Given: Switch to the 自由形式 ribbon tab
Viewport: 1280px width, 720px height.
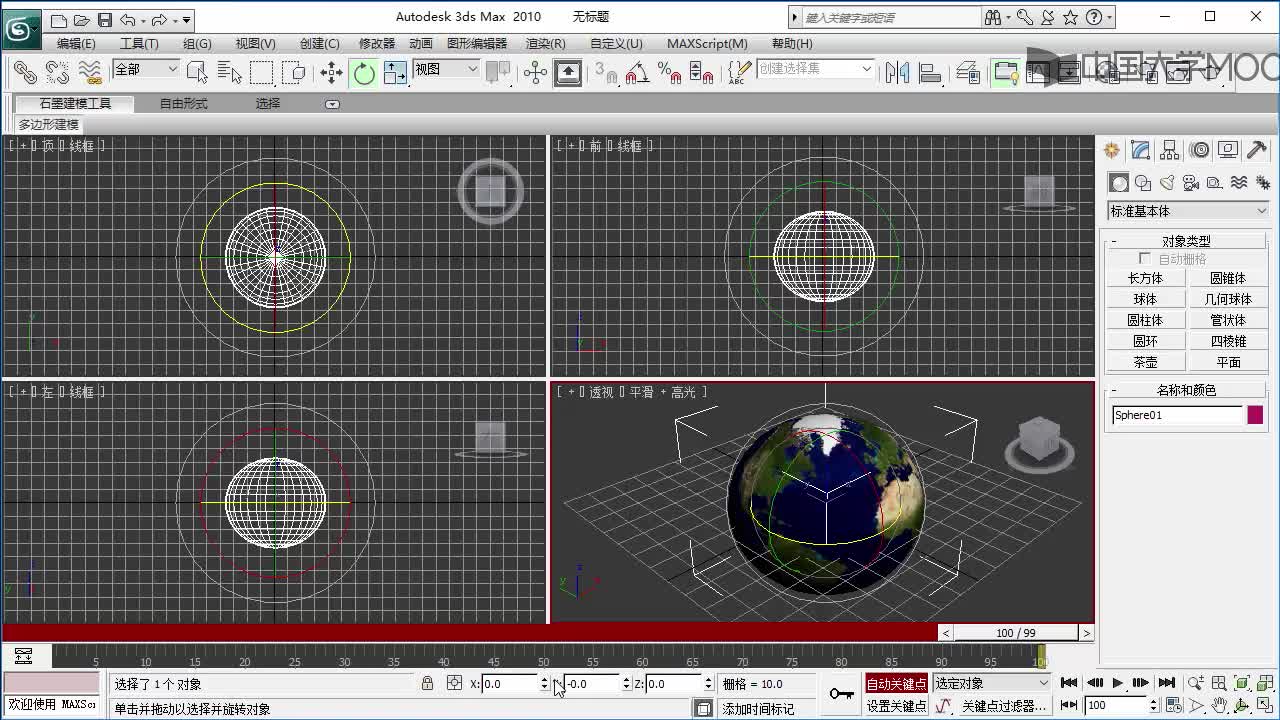Looking at the screenshot, I should [184, 104].
